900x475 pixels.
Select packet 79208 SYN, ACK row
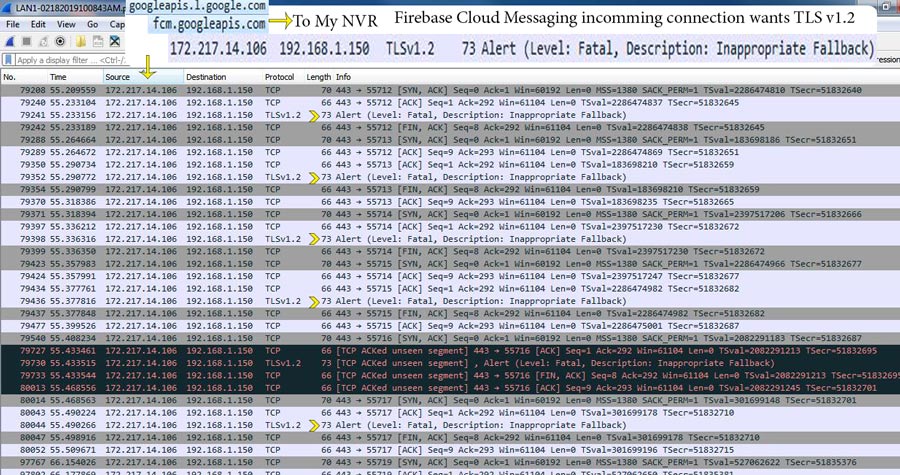point(450,90)
